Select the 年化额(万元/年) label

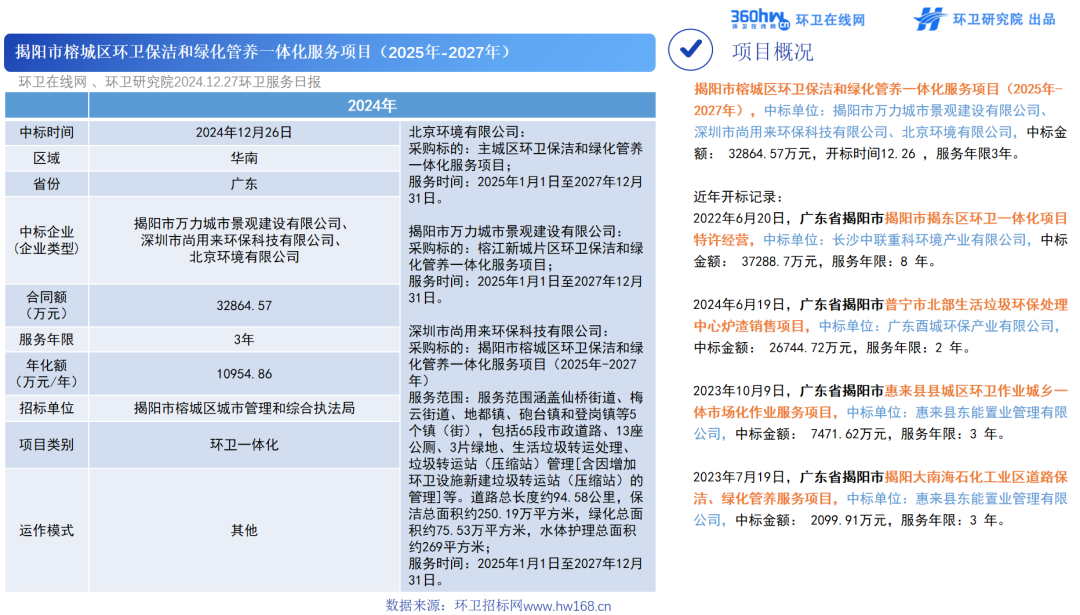point(47,373)
